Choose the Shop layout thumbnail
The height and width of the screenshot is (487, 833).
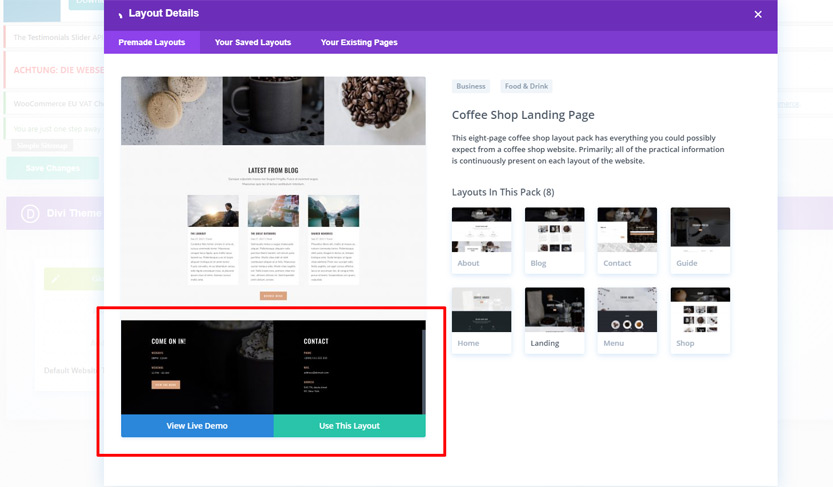700,320
